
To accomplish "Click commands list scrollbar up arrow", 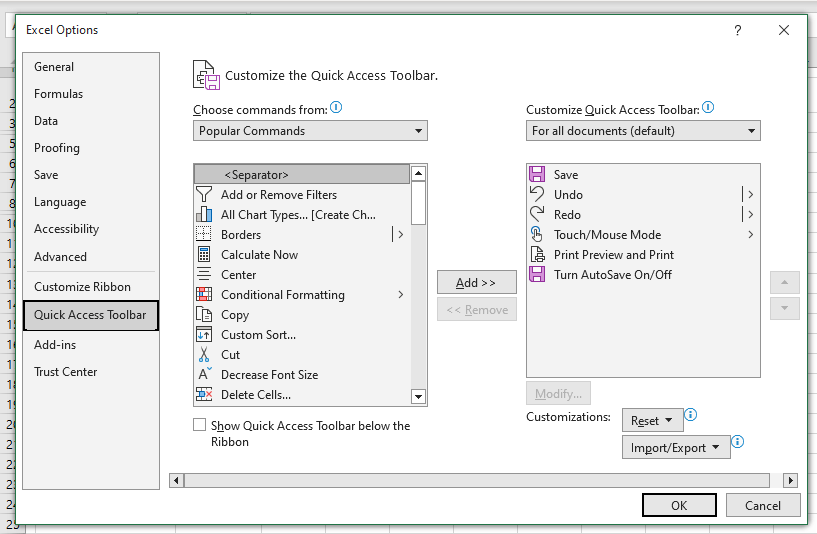I will tap(418, 173).
